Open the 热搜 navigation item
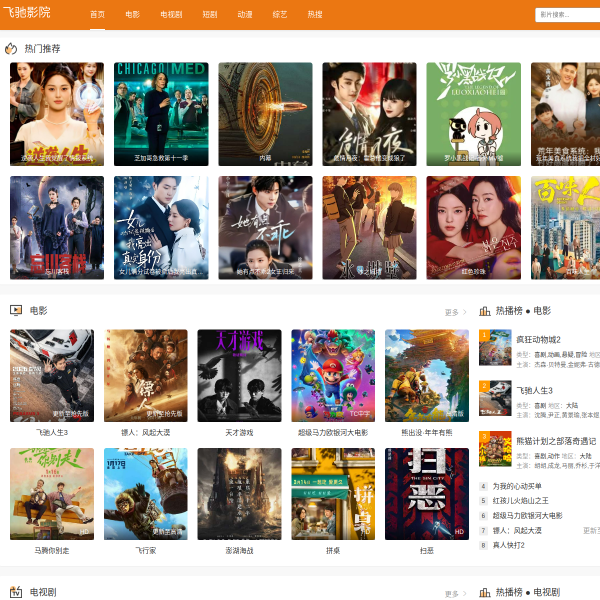This screenshot has height=600, width=600. (315, 15)
